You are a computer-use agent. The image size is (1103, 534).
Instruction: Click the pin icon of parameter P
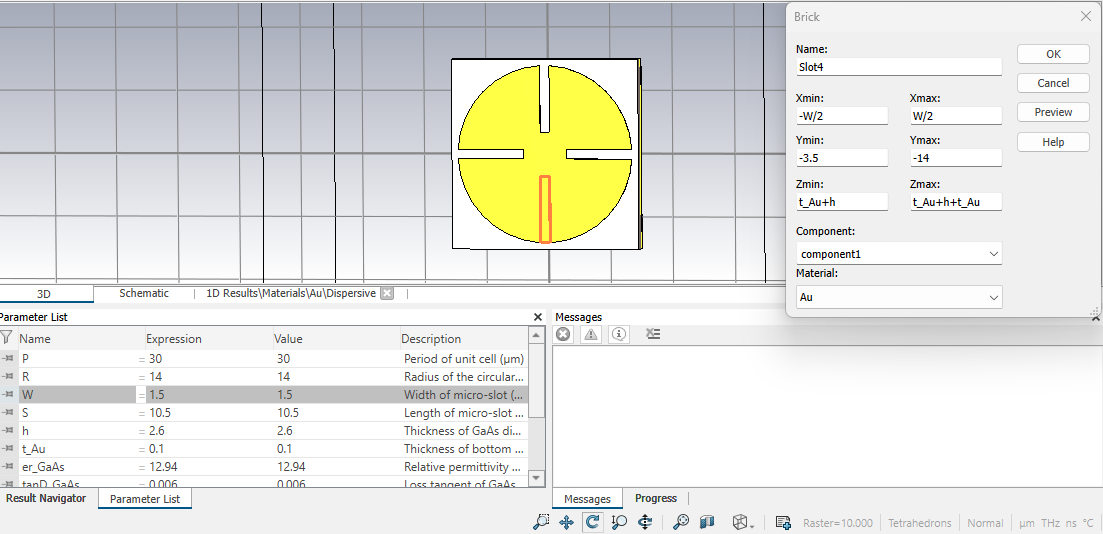8,359
